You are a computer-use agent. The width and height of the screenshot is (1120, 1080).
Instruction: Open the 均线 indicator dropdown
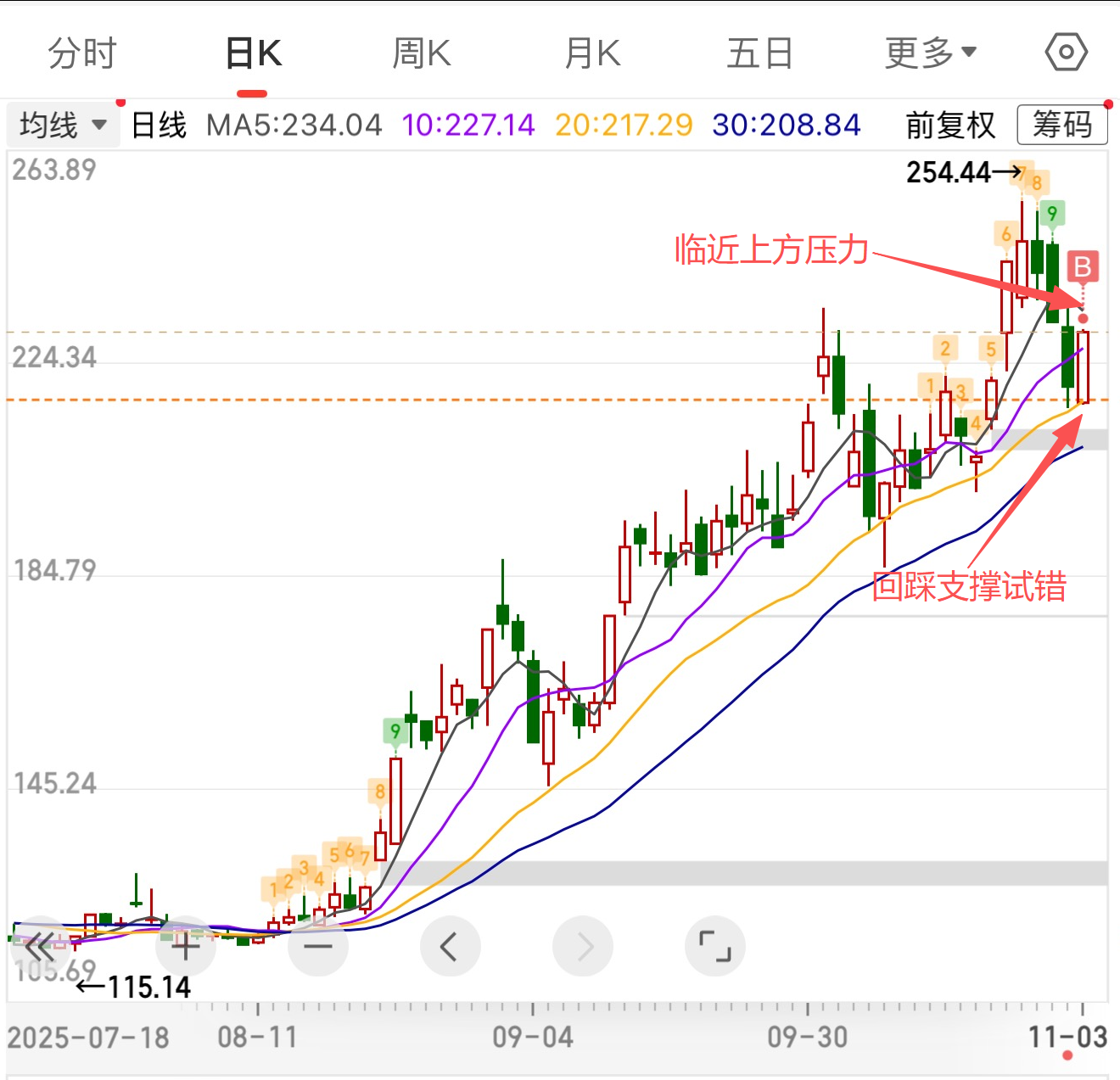tap(63, 126)
